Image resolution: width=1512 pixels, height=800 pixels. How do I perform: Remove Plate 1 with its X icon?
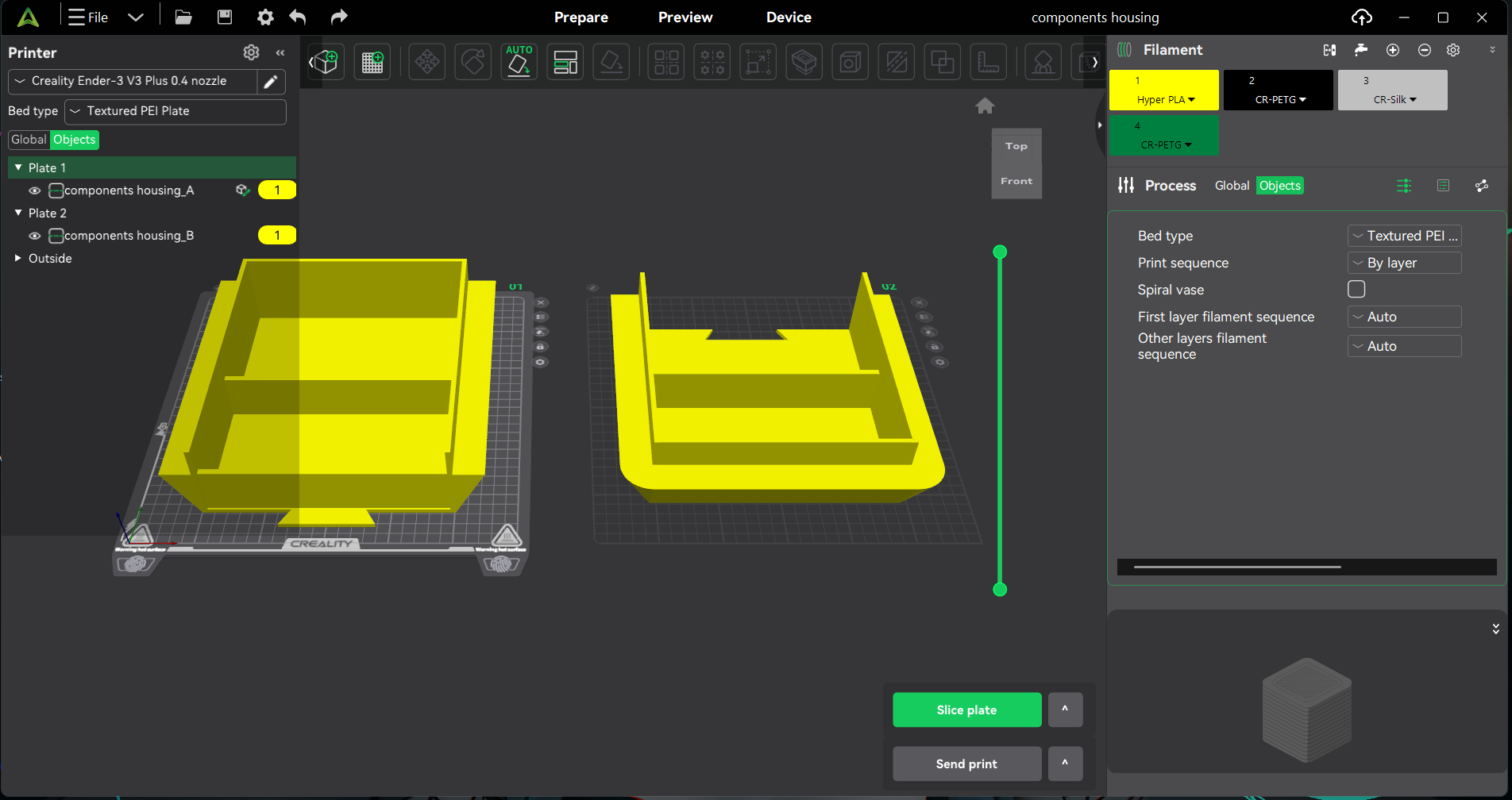(x=541, y=302)
